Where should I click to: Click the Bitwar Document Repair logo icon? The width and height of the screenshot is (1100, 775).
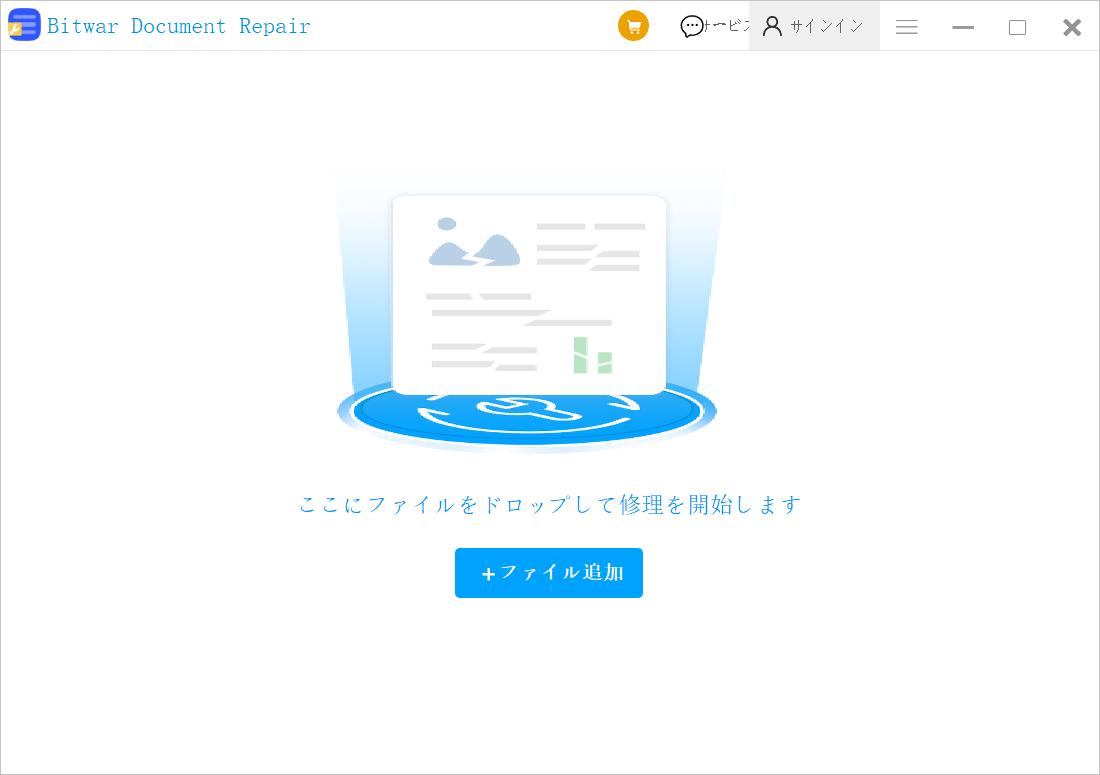pos(24,25)
